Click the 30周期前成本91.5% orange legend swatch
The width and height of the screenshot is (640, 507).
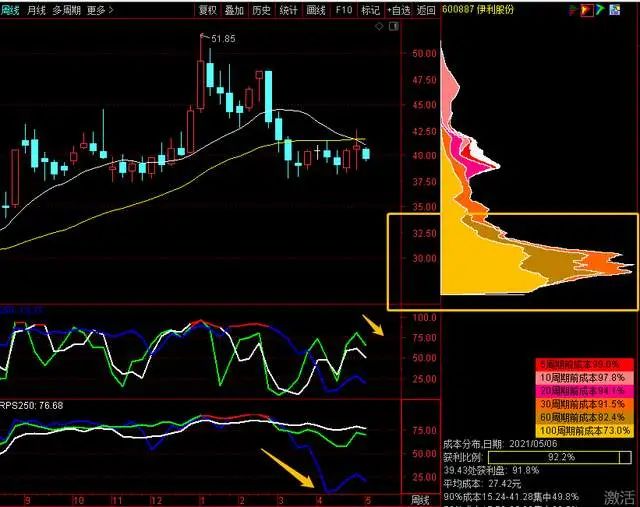(x=584, y=404)
